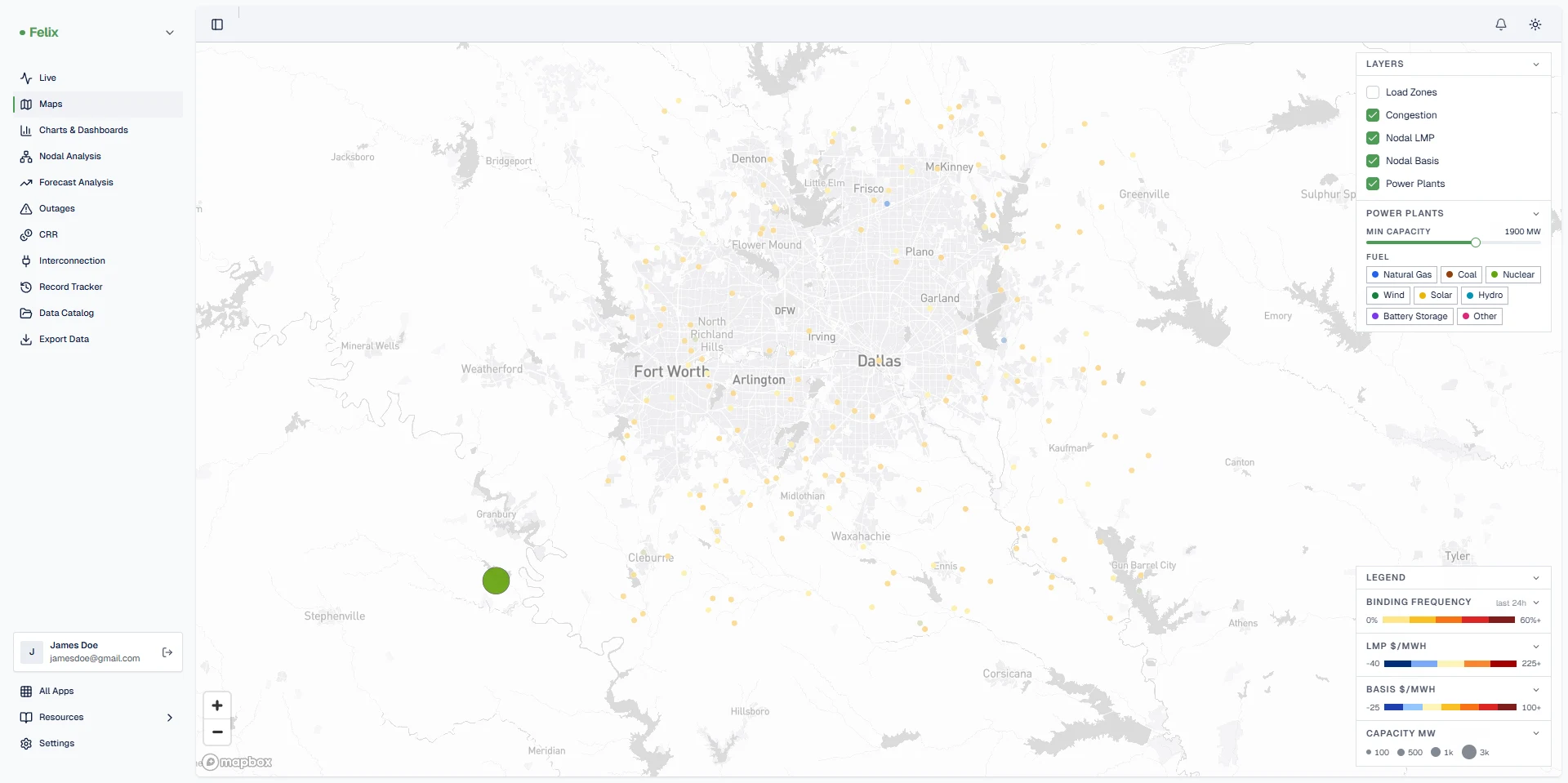This screenshot has height=783, width=1568.
Task: Uncheck the Nodal Basis layer
Action: (x=1373, y=161)
